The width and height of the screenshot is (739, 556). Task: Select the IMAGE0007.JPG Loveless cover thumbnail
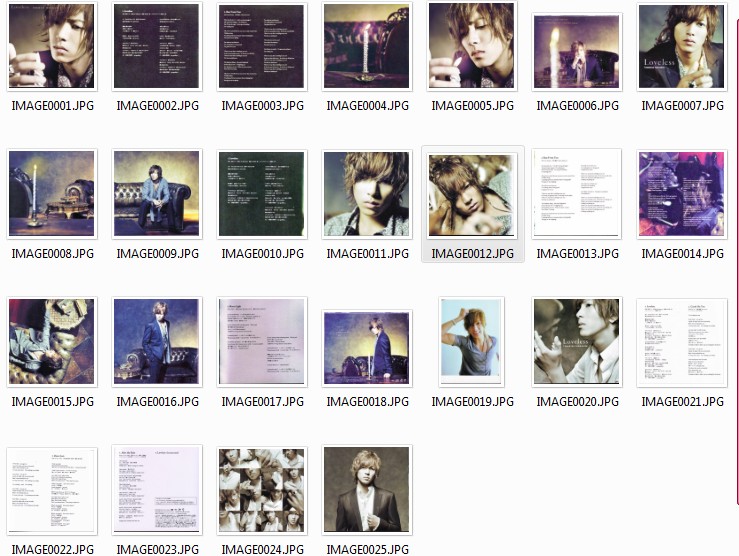(x=682, y=46)
